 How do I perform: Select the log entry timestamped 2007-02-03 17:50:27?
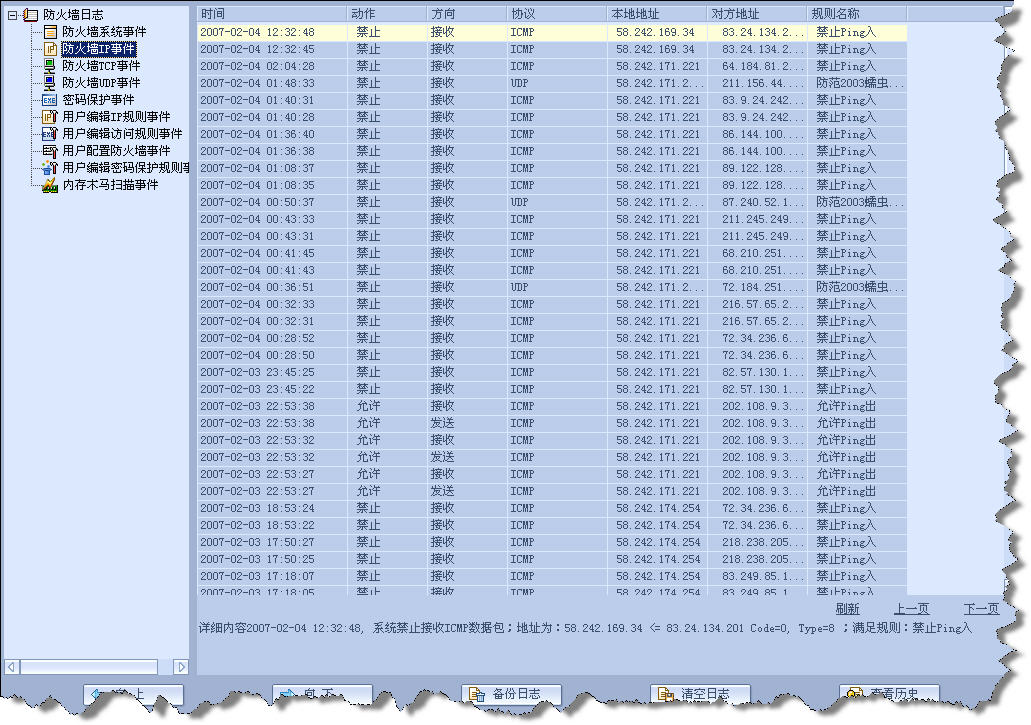pyautogui.click(x=552, y=542)
